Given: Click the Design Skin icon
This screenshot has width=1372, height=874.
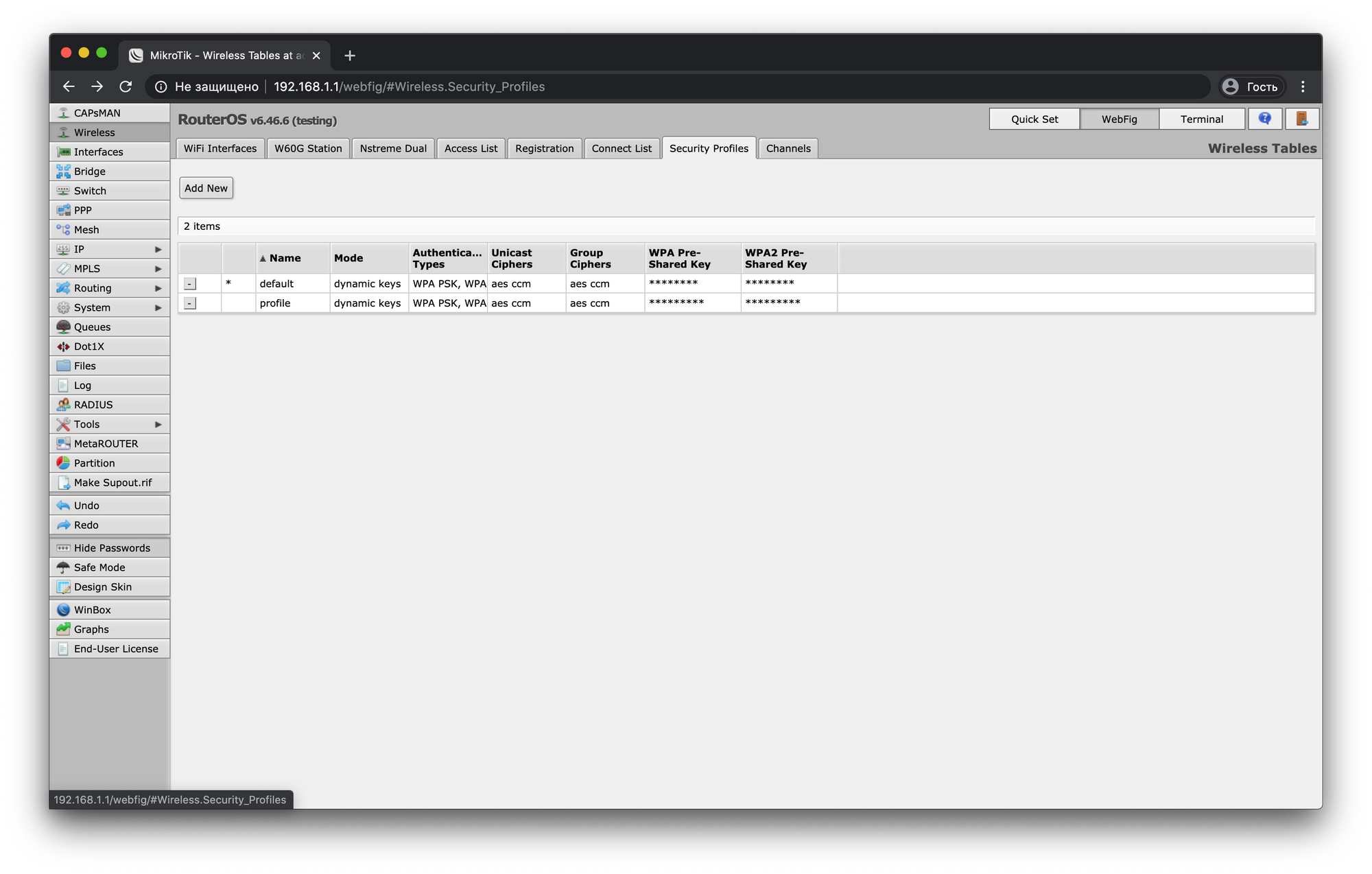Looking at the screenshot, I should point(64,587).
